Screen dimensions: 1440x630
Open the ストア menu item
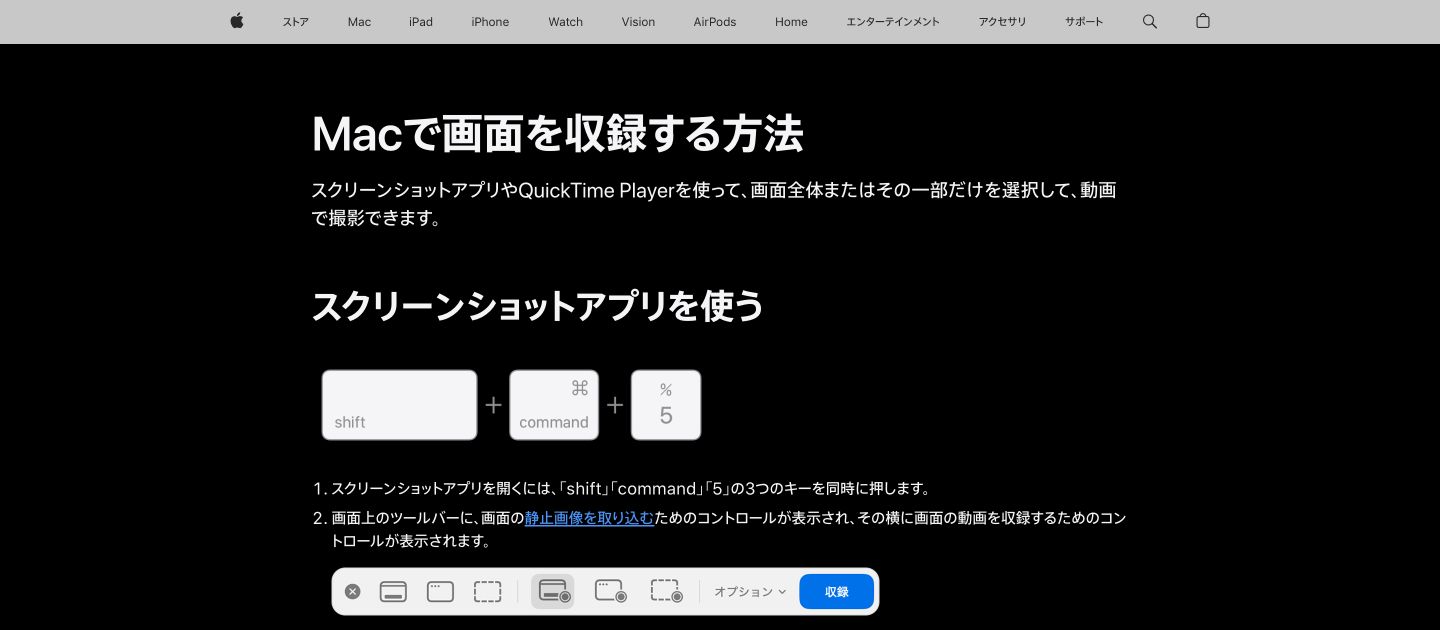click(296, 22)
